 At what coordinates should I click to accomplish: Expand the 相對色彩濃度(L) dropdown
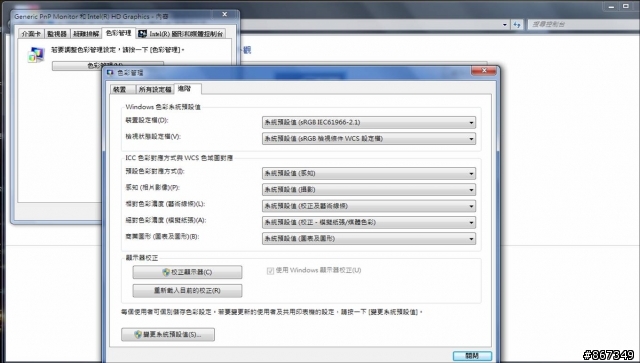(369, 206)
